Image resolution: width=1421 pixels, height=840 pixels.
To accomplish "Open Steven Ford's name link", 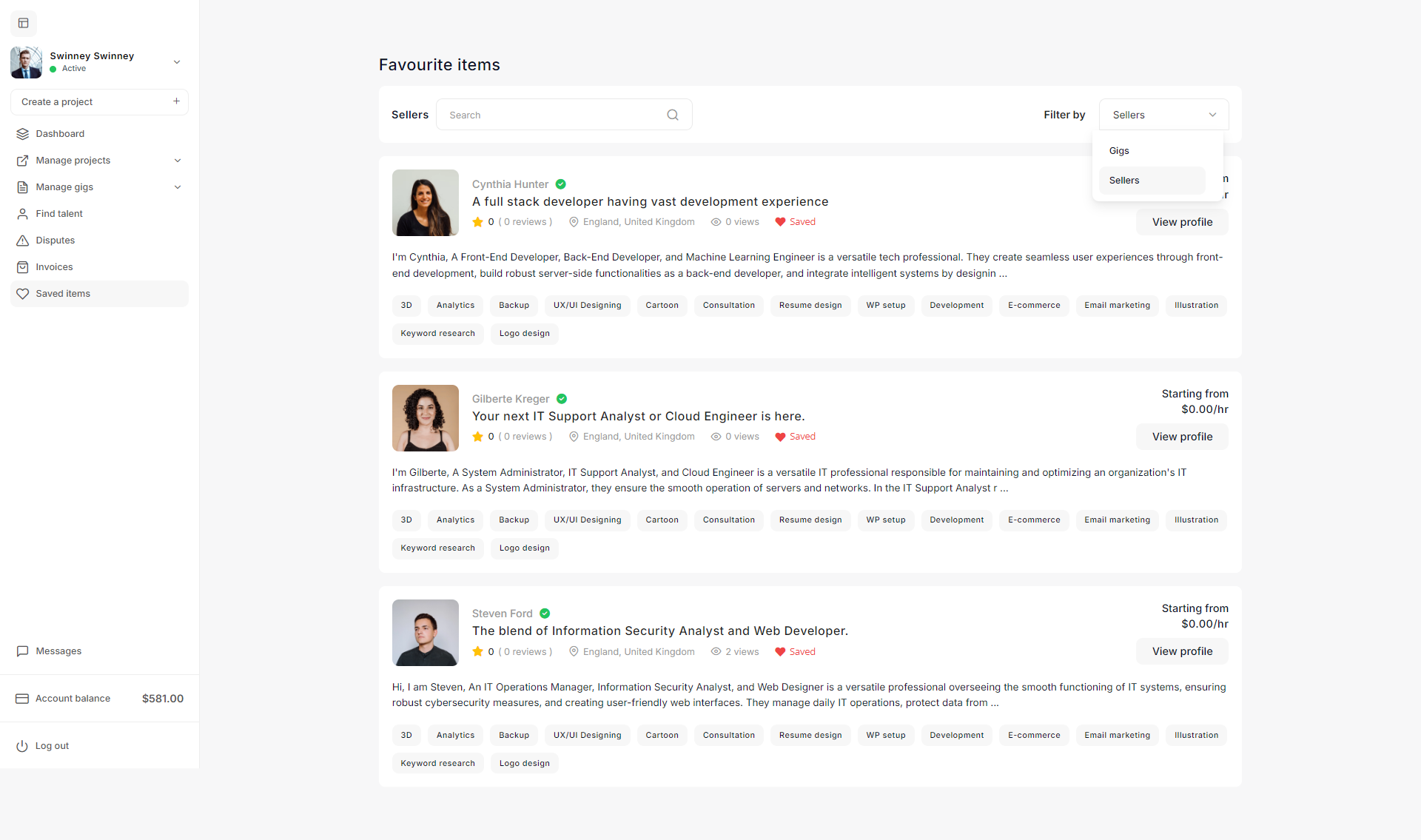I will tap(502, 614).
